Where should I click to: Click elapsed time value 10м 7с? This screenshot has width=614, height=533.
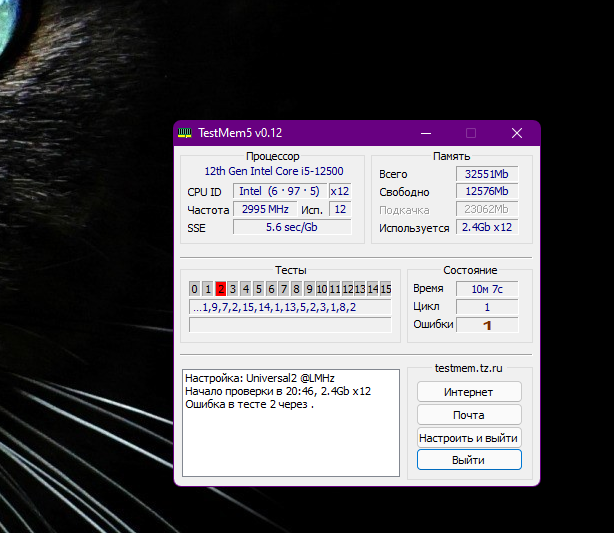[x=487, y=289]
